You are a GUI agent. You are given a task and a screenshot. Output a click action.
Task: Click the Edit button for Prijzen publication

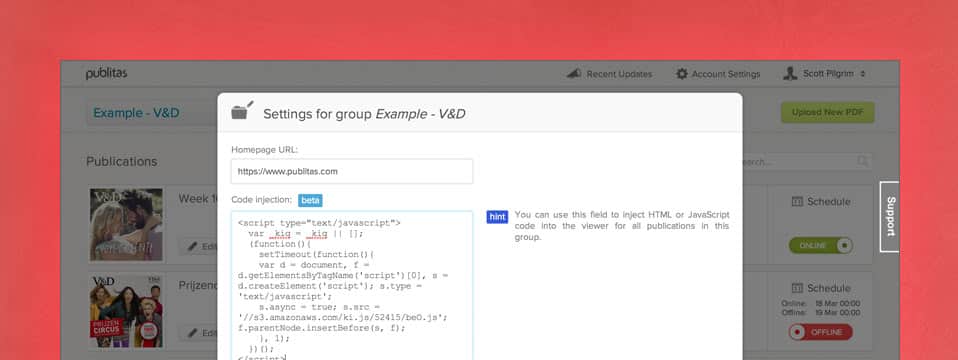coord(200,333)
